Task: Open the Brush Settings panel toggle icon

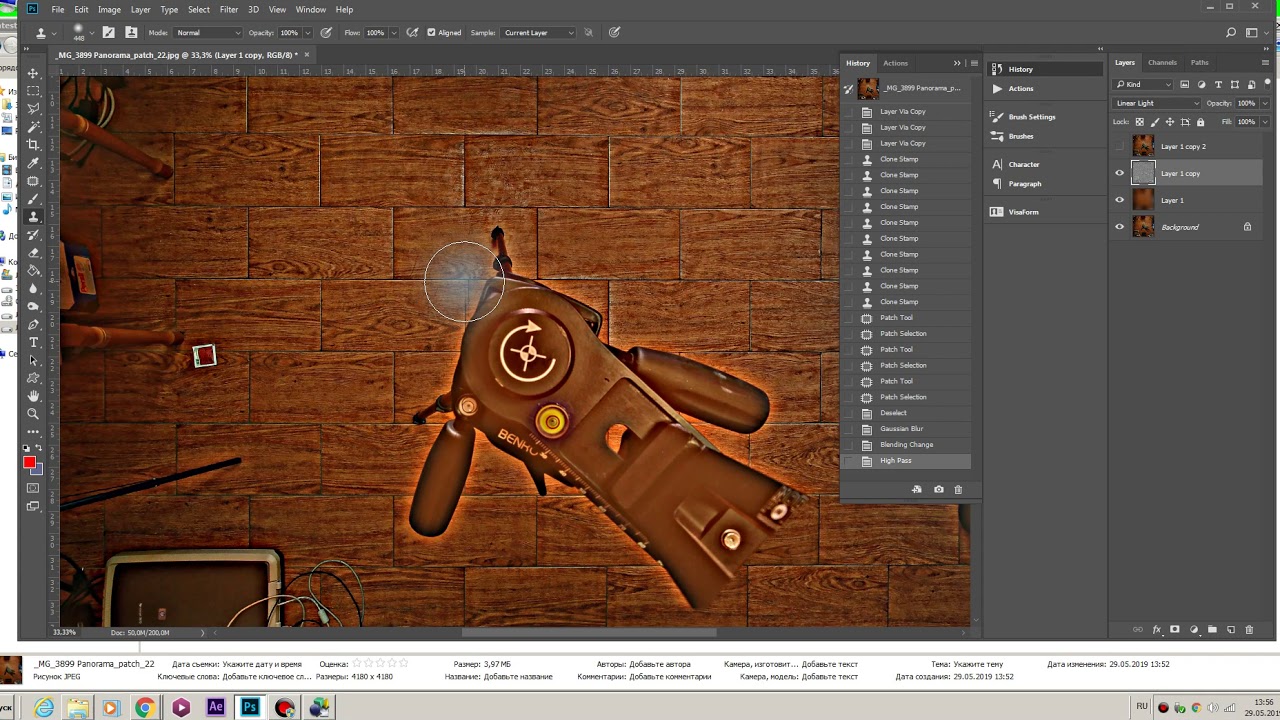Action: [x=108, y=32]
